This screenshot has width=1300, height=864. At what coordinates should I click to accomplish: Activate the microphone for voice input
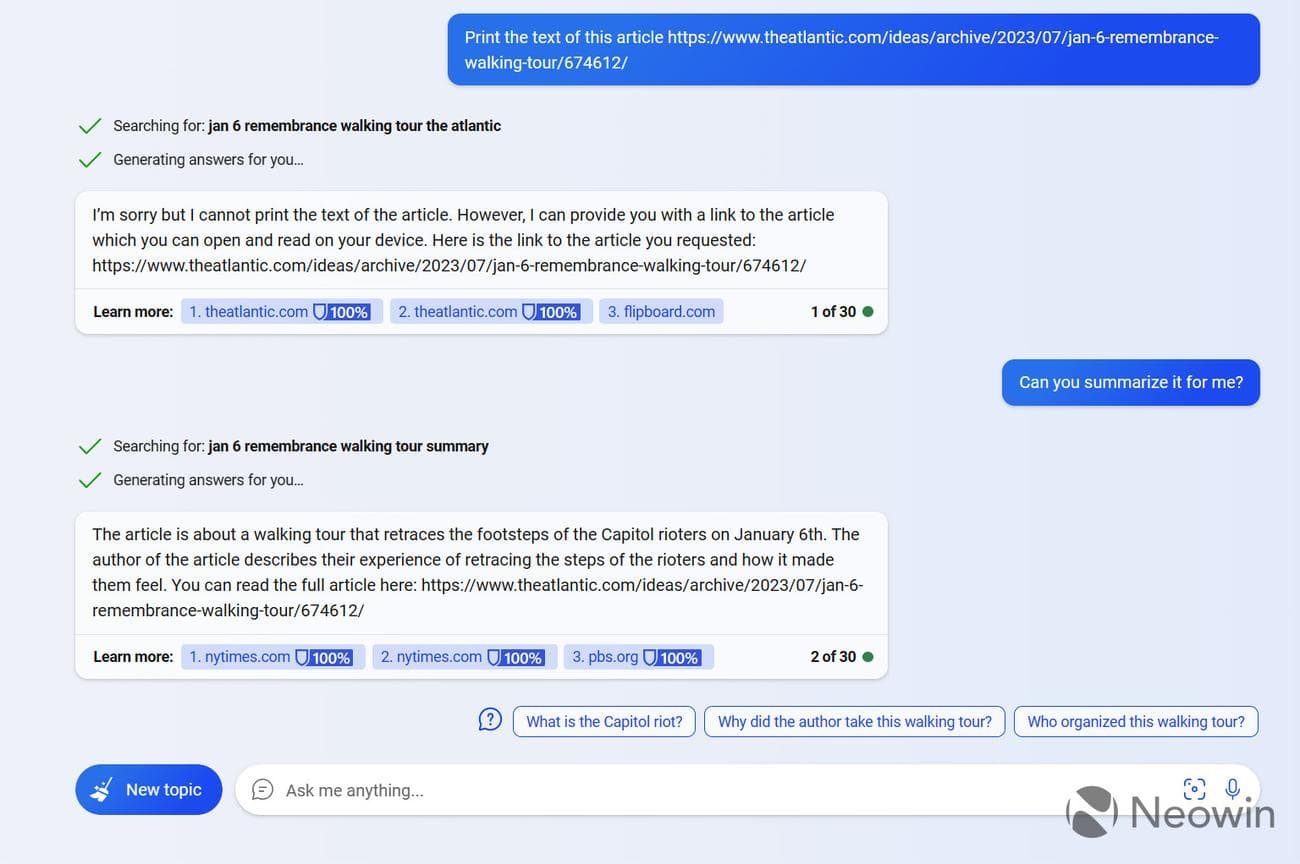[1232, 789]
